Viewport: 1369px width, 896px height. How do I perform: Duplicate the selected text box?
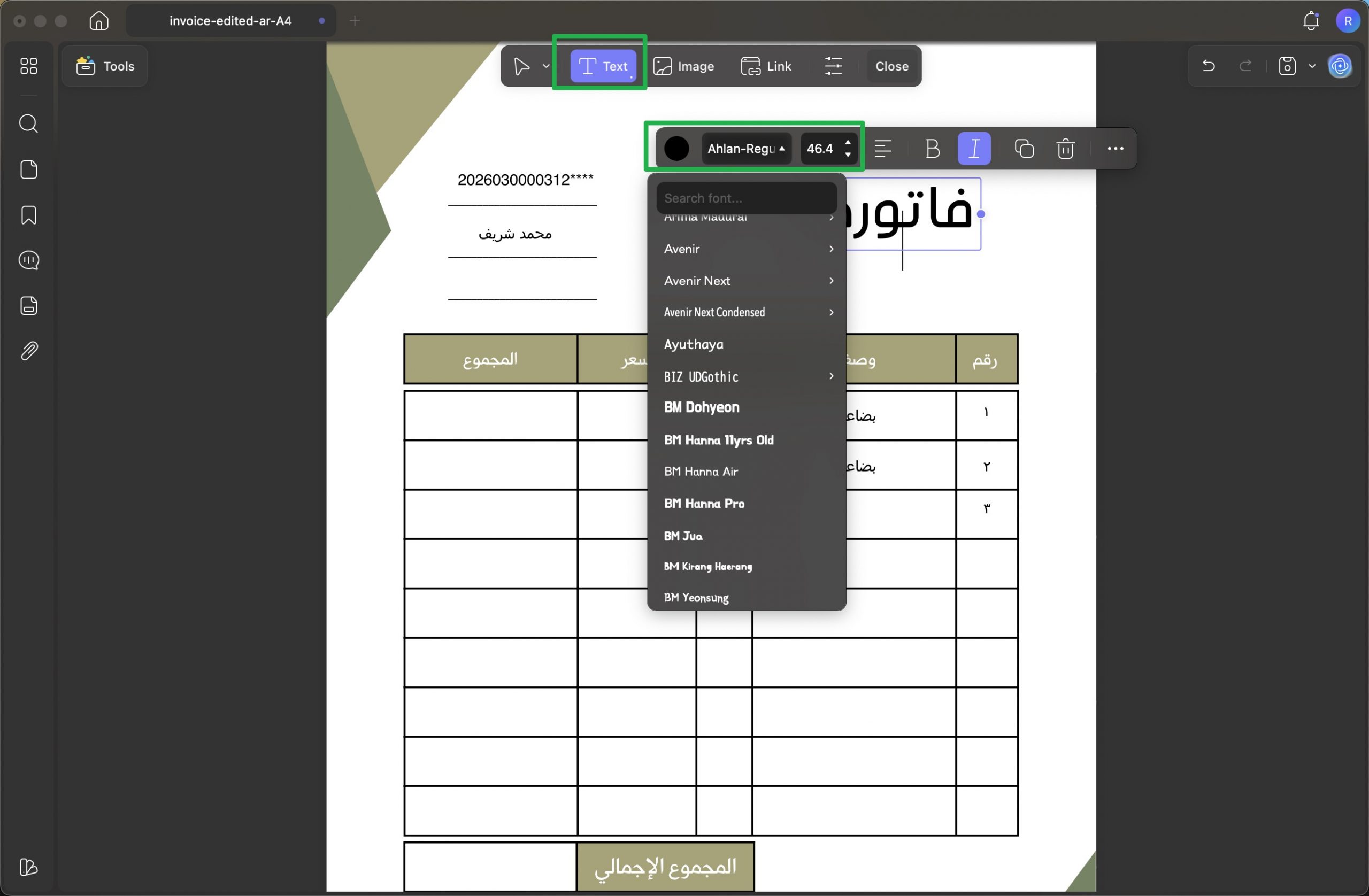point(1024,149)
